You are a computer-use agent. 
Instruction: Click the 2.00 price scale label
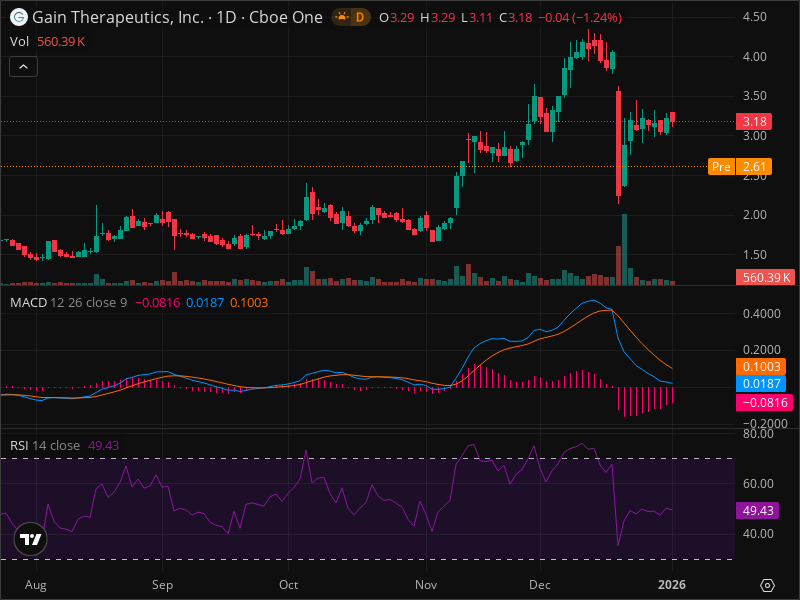(x=755, y=215)
